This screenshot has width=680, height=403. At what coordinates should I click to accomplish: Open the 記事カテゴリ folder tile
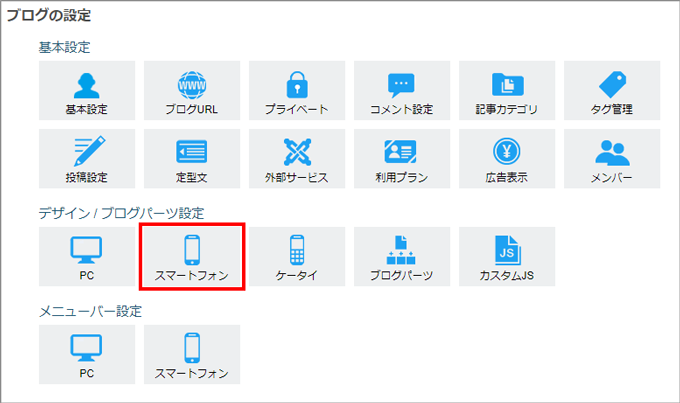[507, 90]
